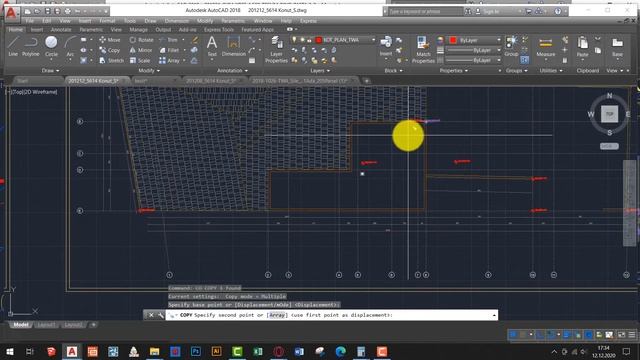Click the TOP face of the ViewCube
The image size is (640, 360).
[x=609, y=114]
